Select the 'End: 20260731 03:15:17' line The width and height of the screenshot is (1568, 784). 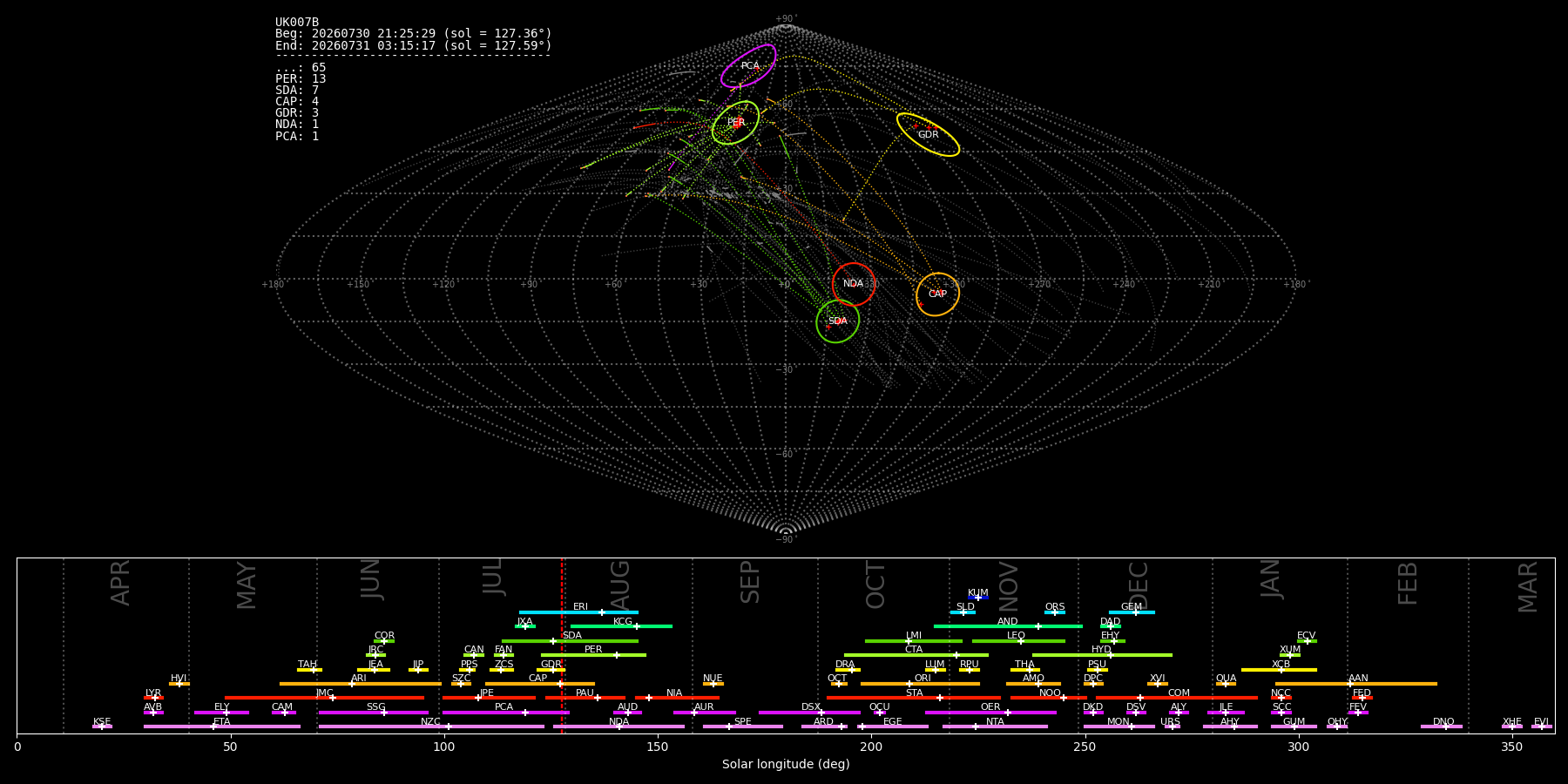pos(414,45)
